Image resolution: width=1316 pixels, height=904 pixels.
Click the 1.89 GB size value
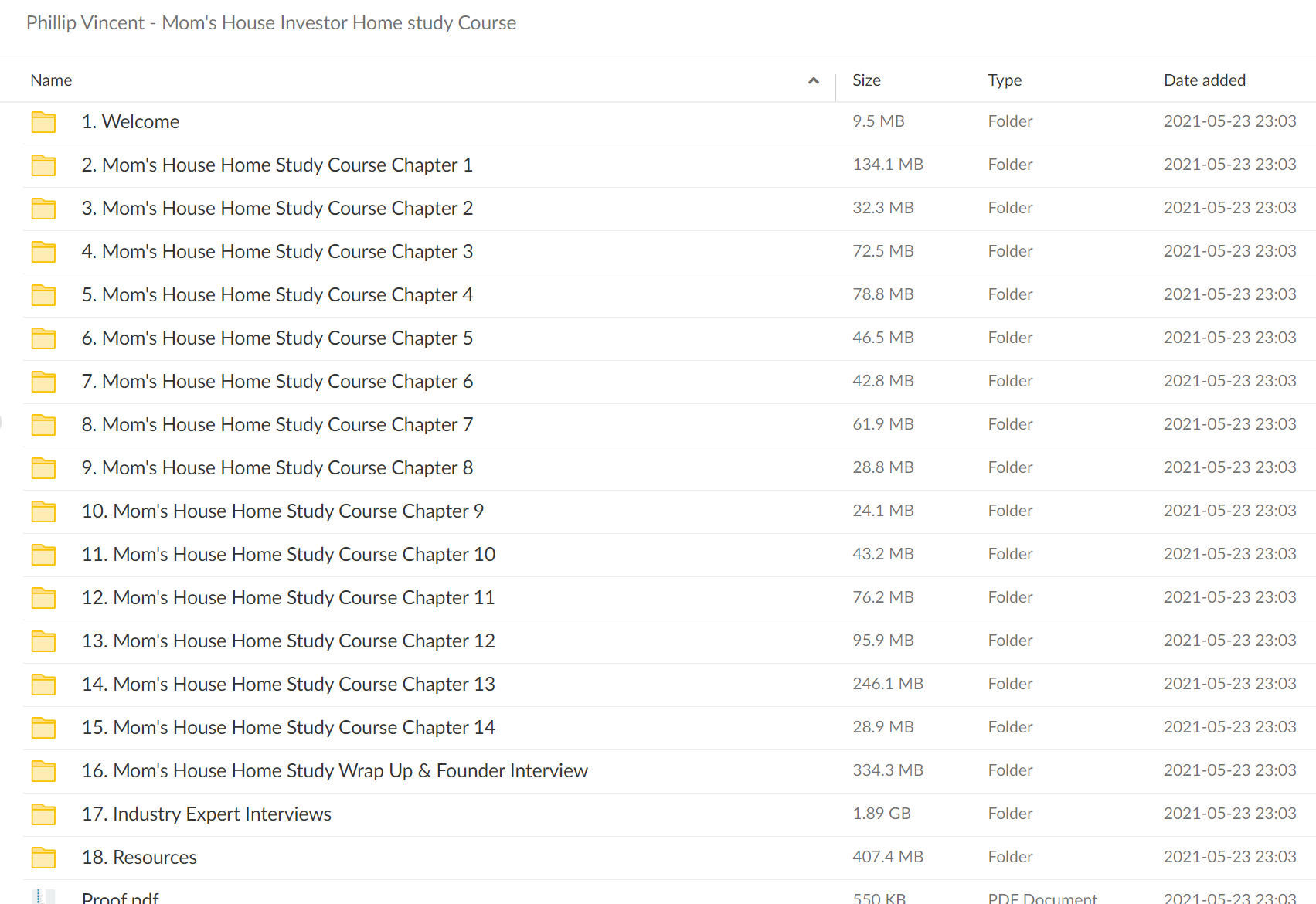pos(882,814)
